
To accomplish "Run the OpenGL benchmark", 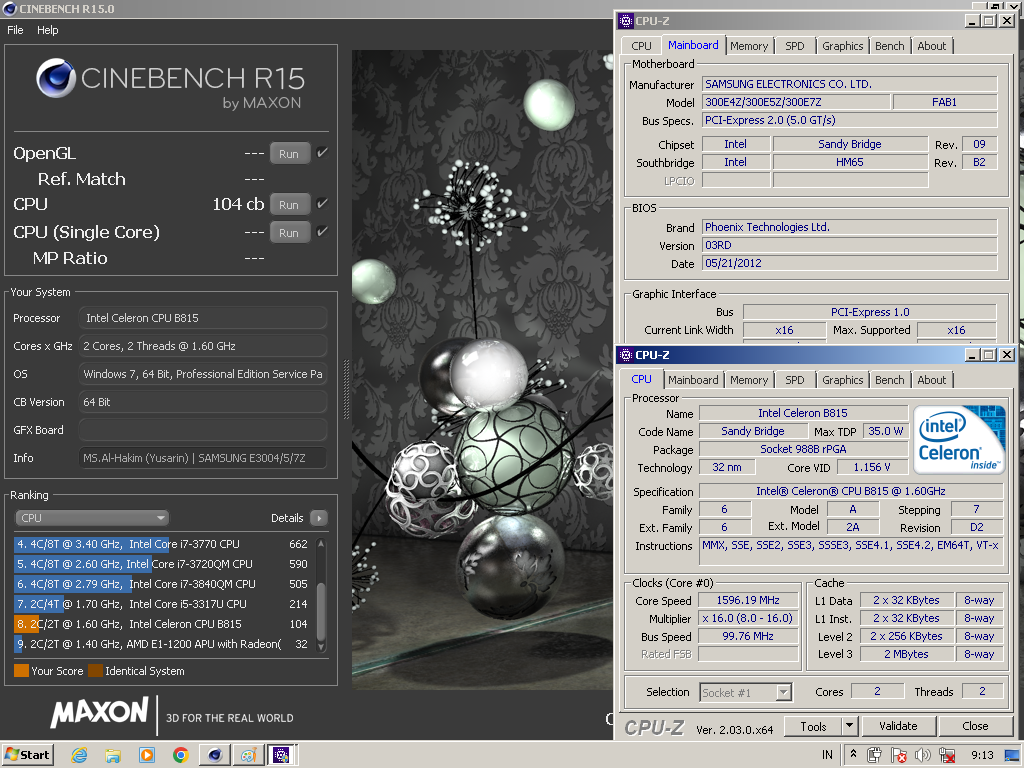I will [x=289, y=153].
